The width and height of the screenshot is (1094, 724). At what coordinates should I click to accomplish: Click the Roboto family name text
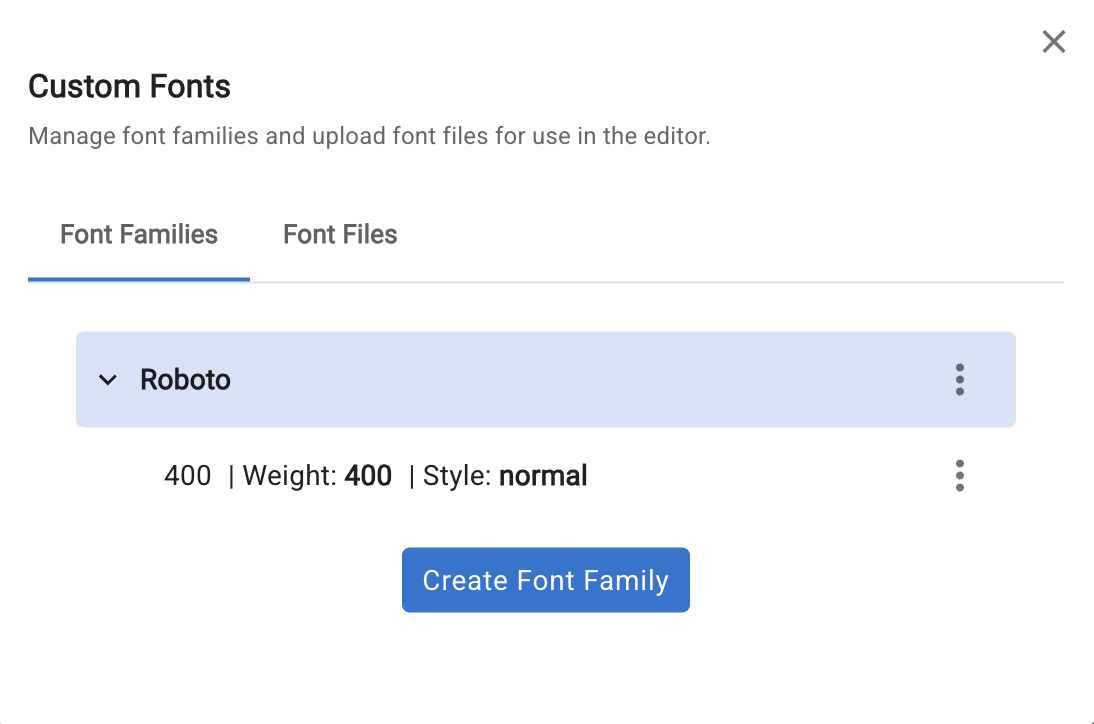tap(185, 380)
